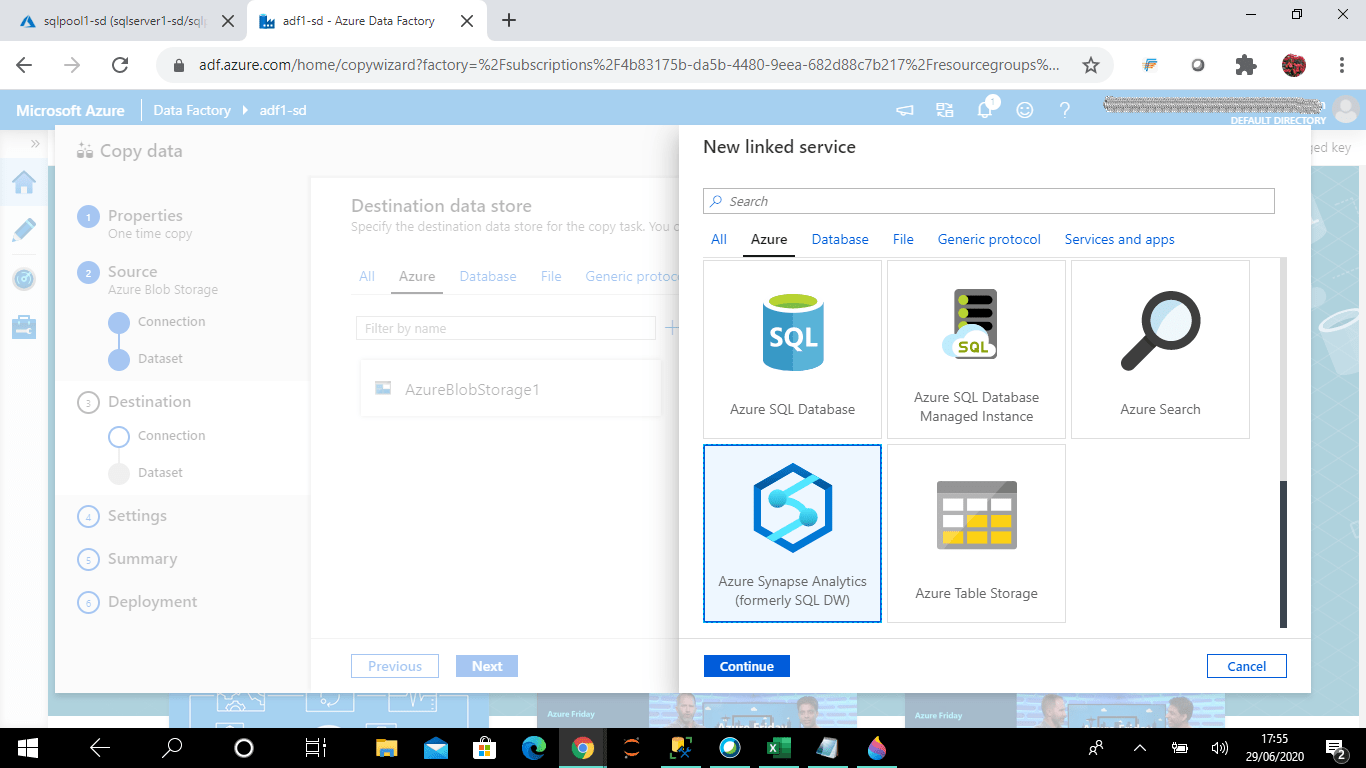The image size is (1366, 768).
Task: Click the Search field in New linked service
Action: coord(989,201)
